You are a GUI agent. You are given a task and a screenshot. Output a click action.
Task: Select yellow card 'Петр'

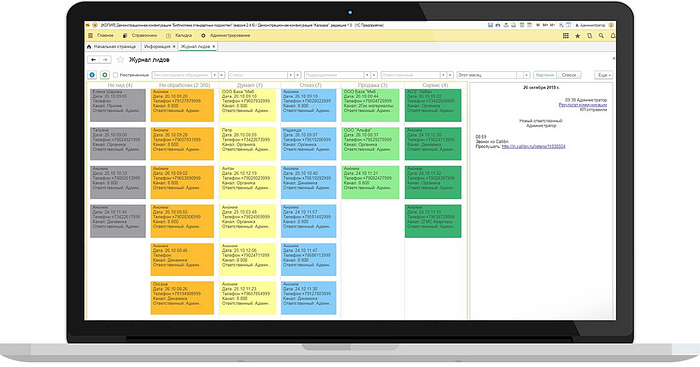(x=248, y=144)
